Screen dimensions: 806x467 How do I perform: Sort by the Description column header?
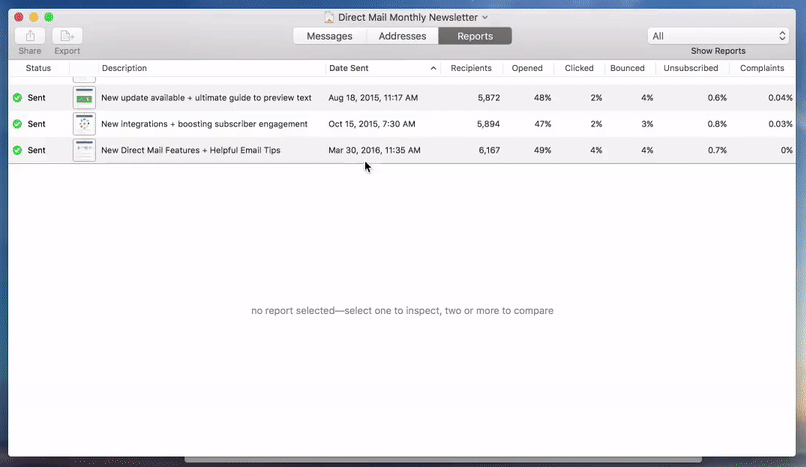click(x=124, y=68)
